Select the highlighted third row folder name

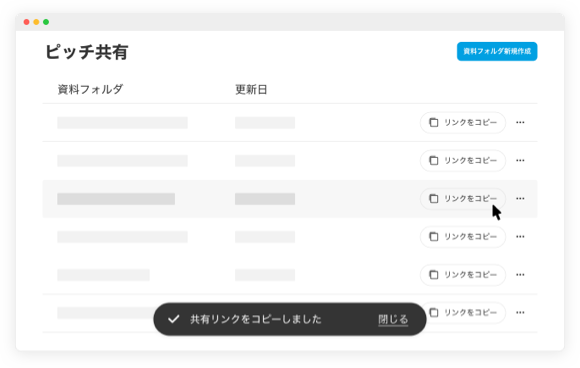click(x=116, y=199)
